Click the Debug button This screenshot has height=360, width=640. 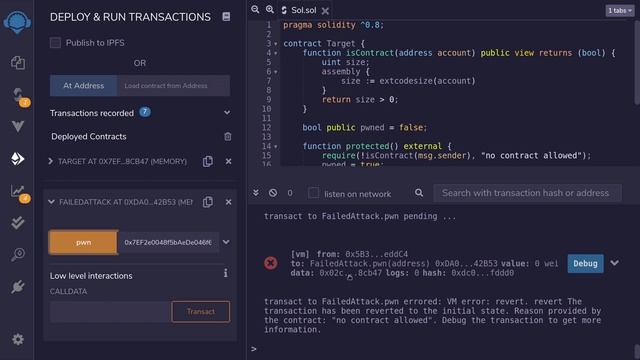[x=585, y=263]
